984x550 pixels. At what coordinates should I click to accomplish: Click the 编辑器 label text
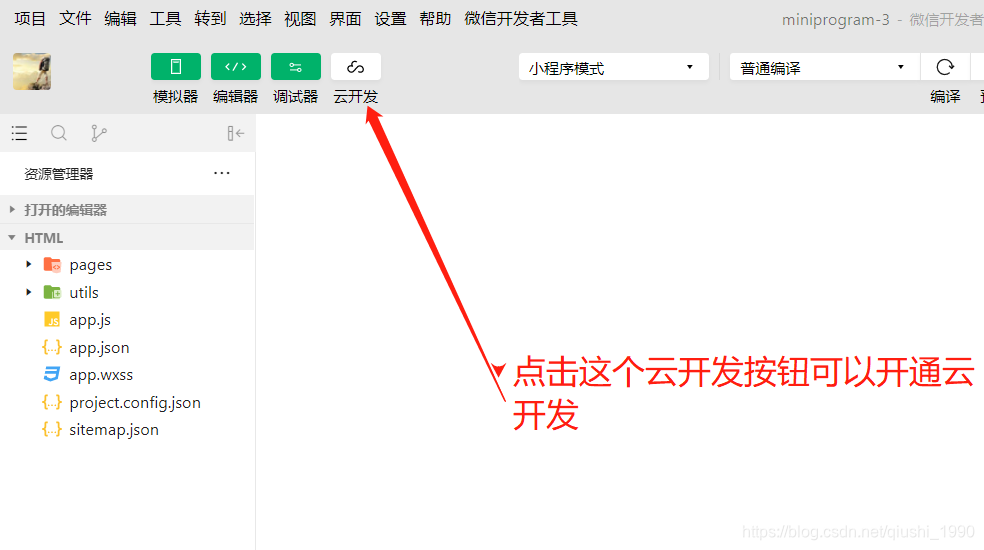pos(236,97)
